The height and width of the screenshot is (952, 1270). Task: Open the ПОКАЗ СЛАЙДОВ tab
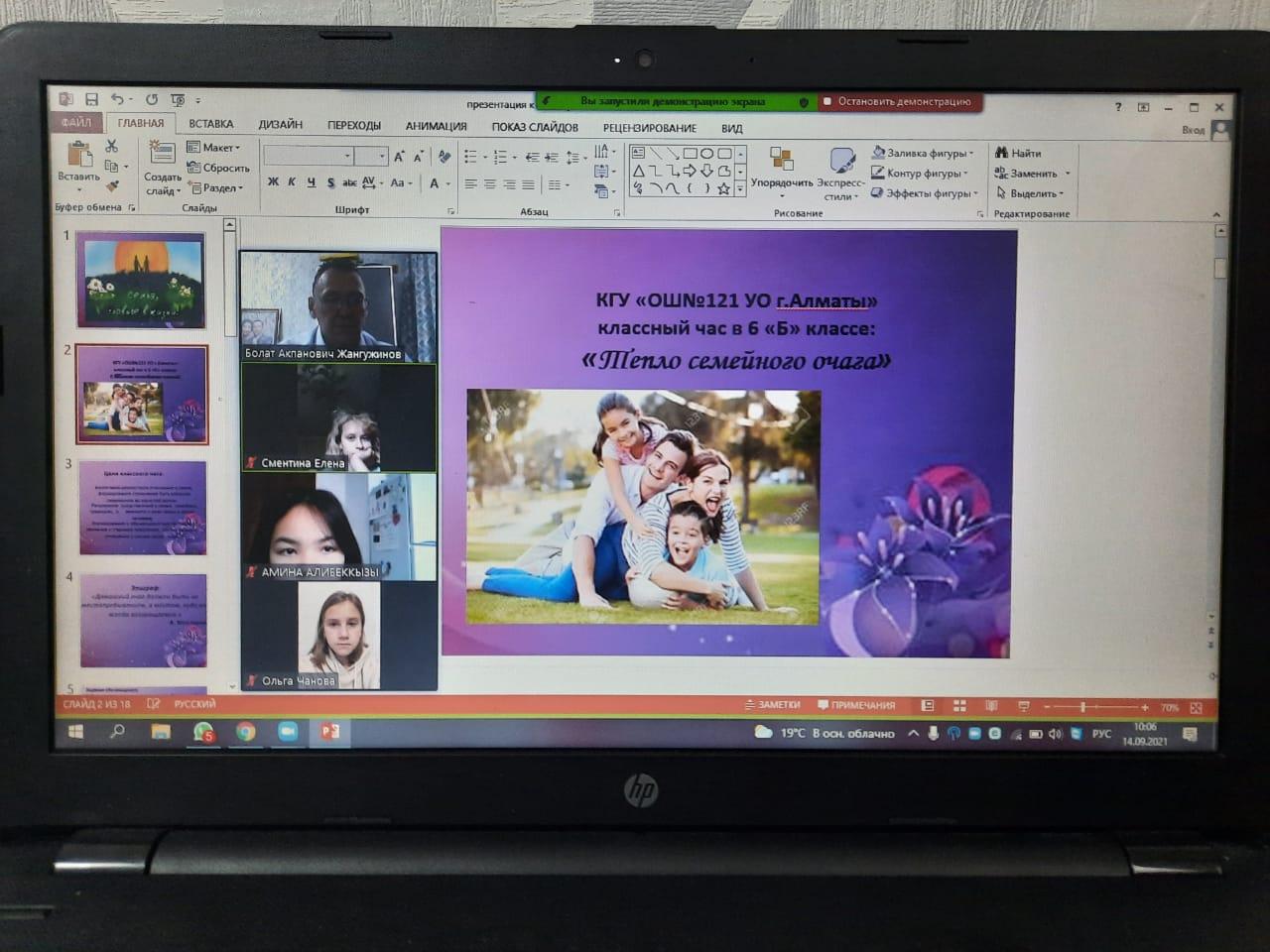click(x=534, y=127)
